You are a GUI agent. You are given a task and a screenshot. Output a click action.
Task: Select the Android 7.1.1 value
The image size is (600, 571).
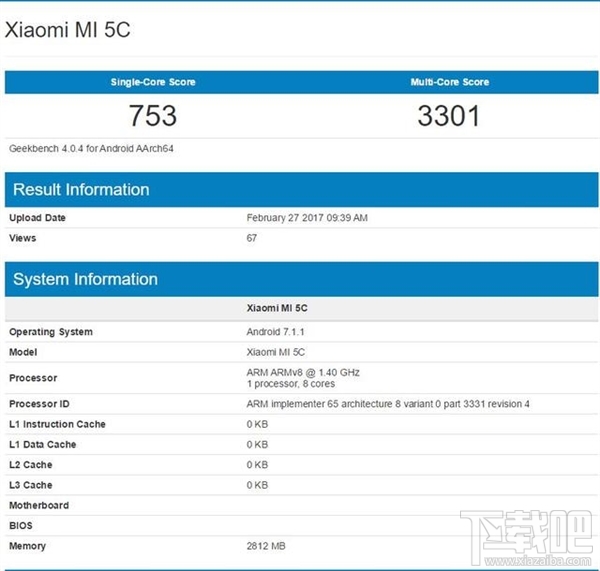(276, 332)
